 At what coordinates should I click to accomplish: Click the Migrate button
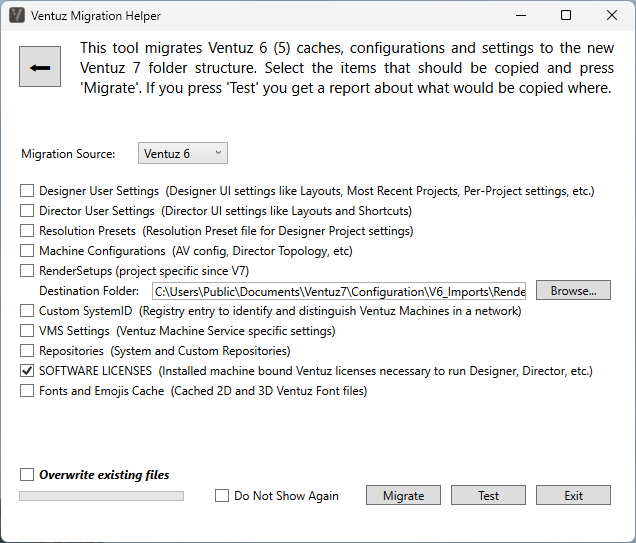coord(404,496)
